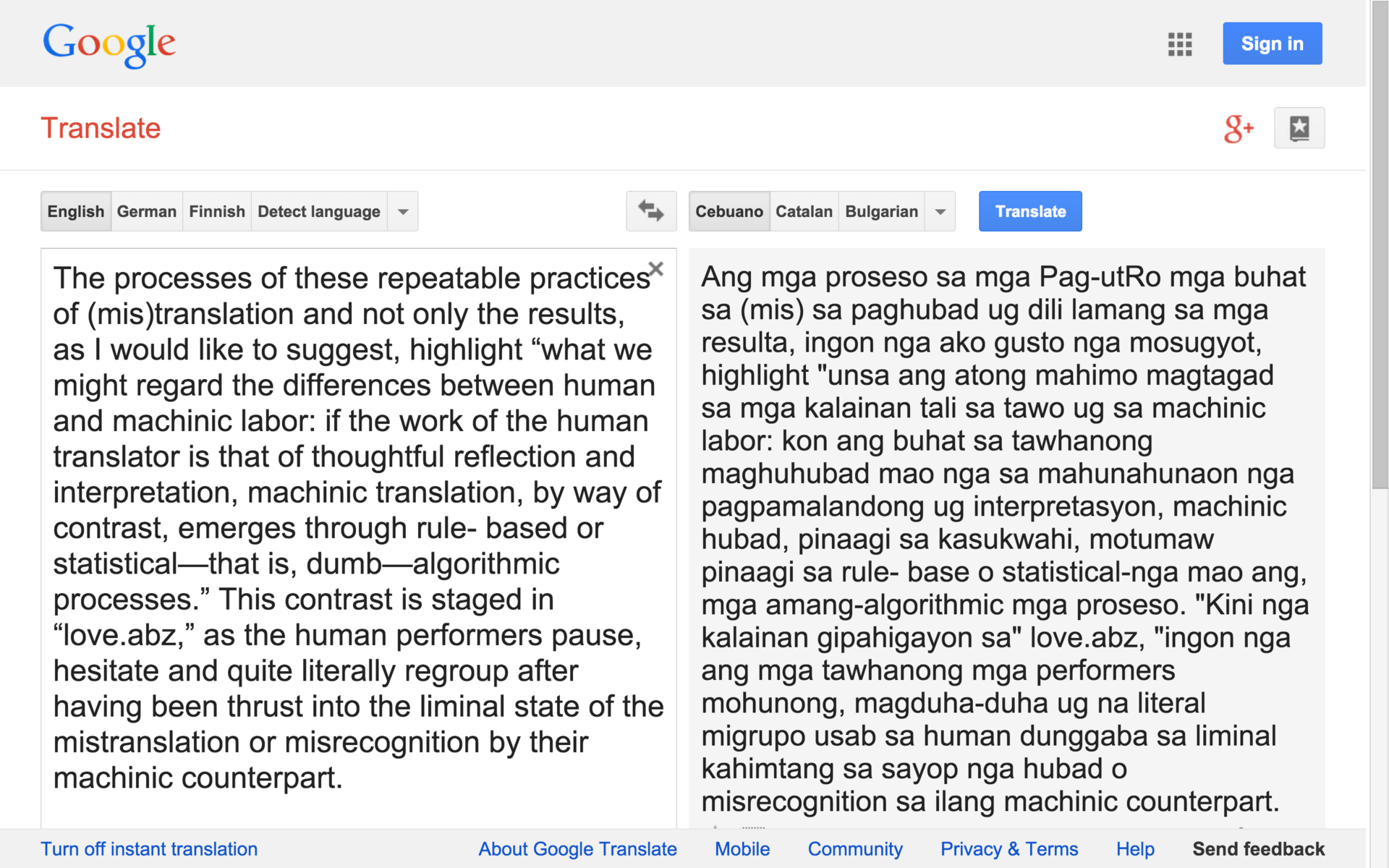Select Cebuano target language tab
Screen dimensions: 1389x868
click(729, 211)
